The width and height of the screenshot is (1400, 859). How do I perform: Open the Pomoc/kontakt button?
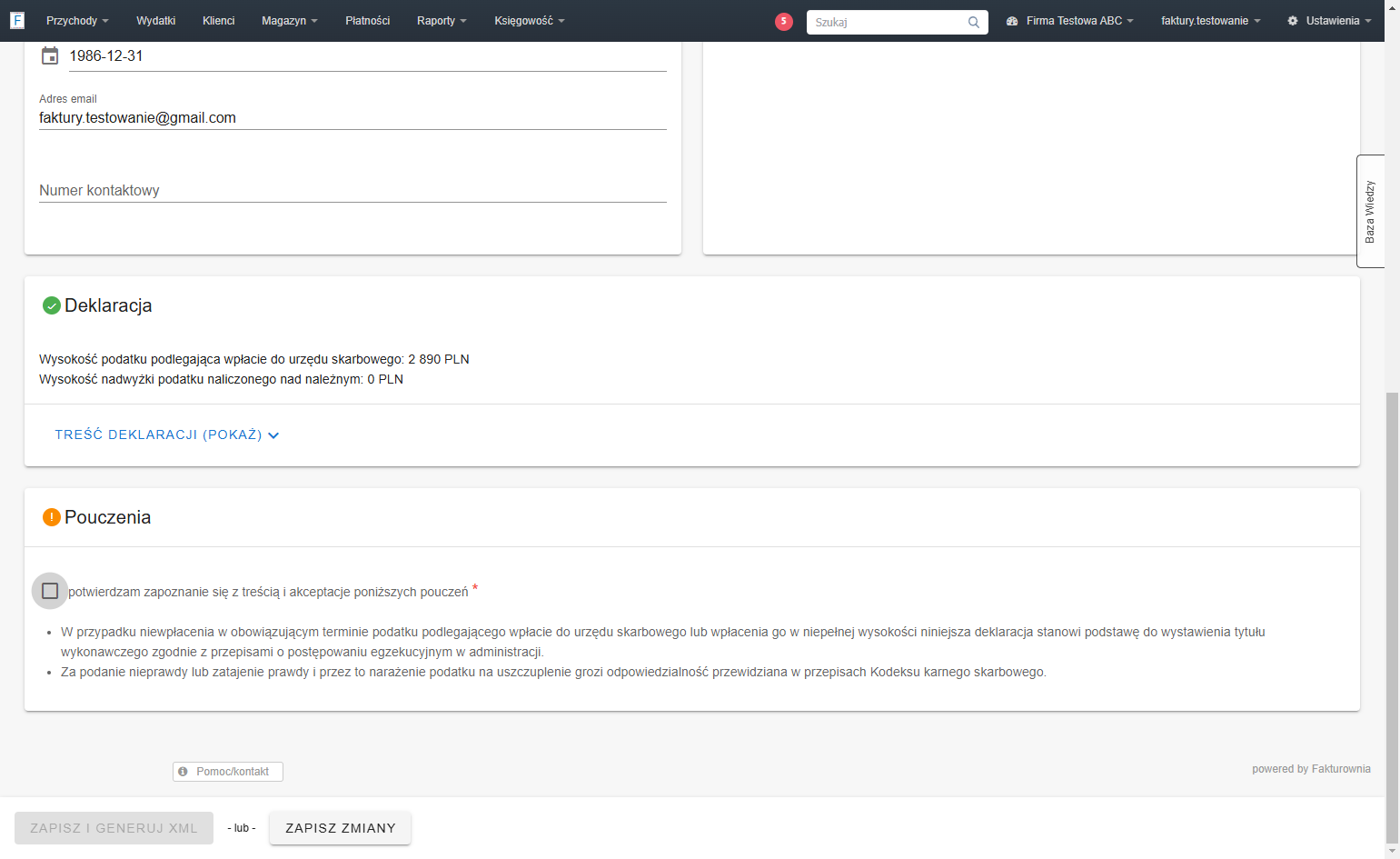(x=228, y=772)
